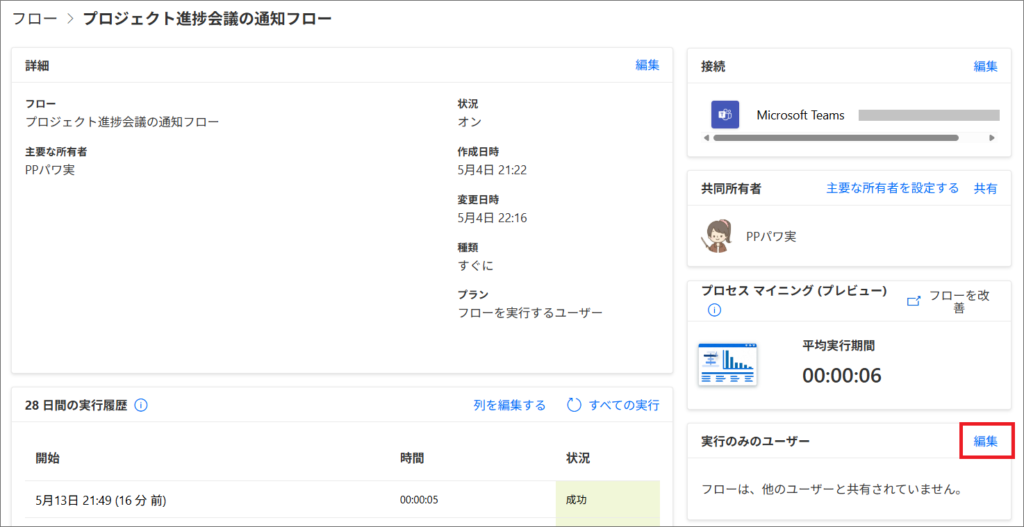Click the right arrow of the connections scrollbar
Viewport: 1024px width, 527px height.
click(x=992, y=138)
